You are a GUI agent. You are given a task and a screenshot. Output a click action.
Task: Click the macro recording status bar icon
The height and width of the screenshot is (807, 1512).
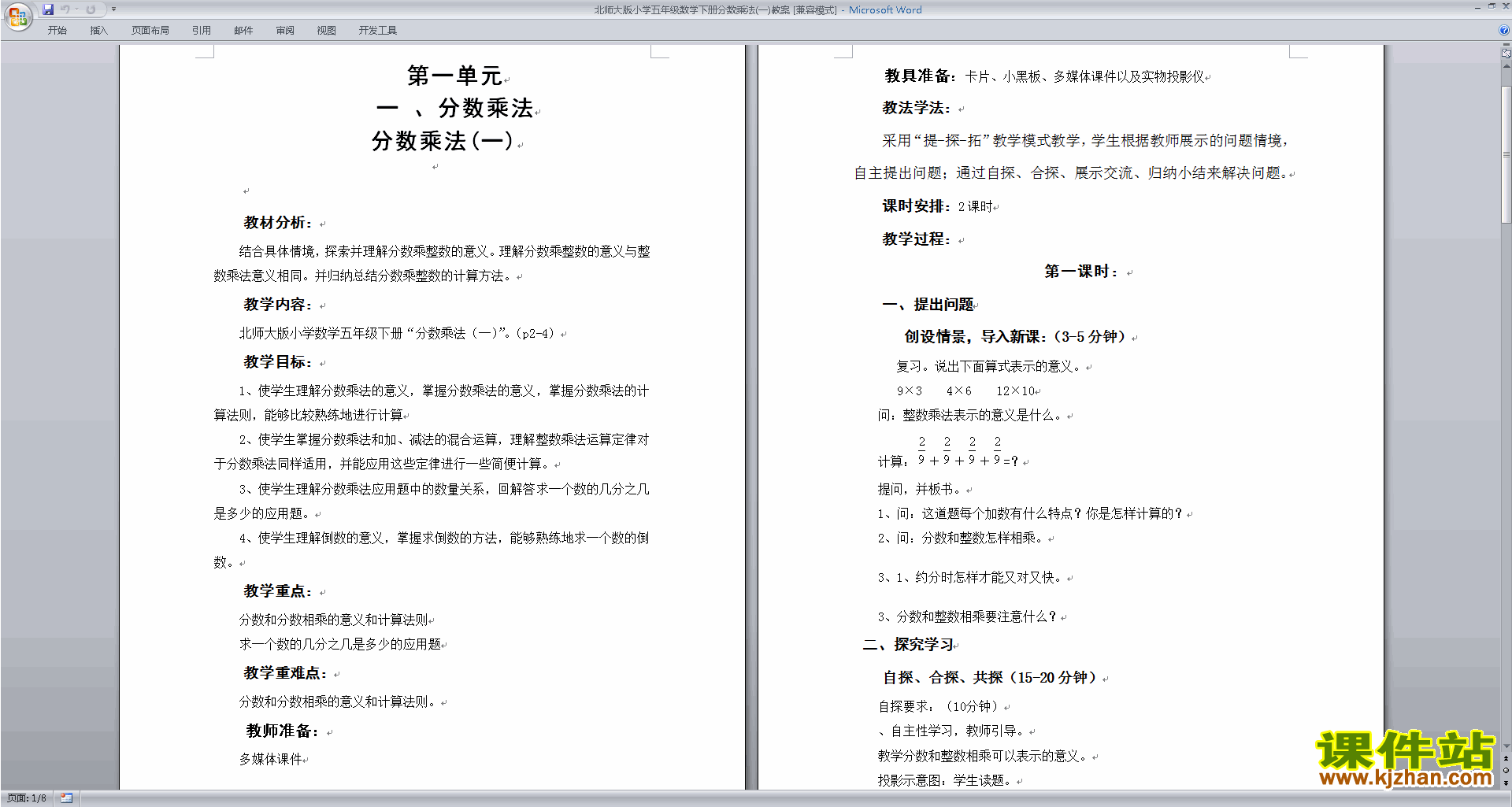(x=66, y=798)
